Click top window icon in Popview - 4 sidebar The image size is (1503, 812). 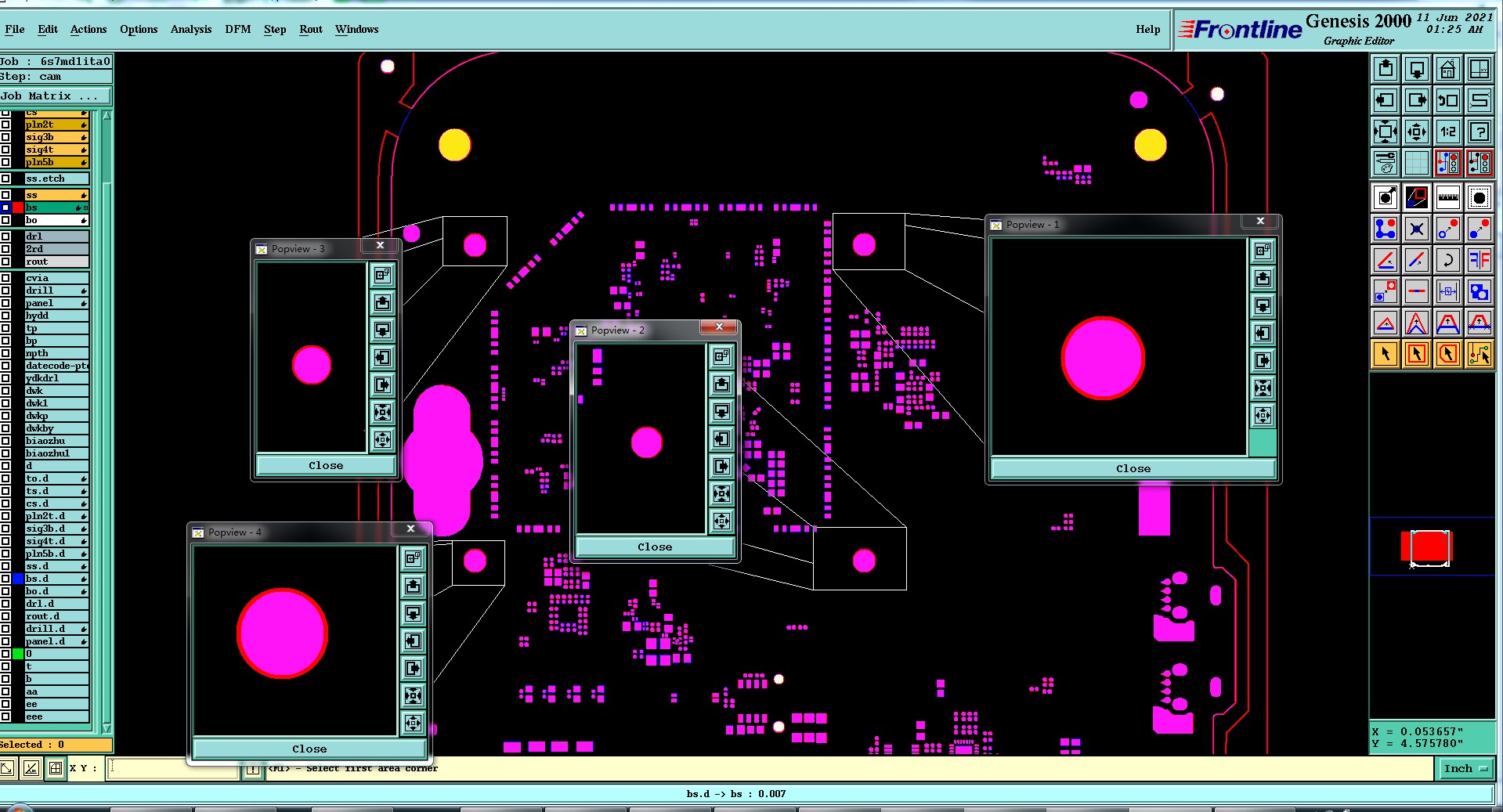(413, 558)
